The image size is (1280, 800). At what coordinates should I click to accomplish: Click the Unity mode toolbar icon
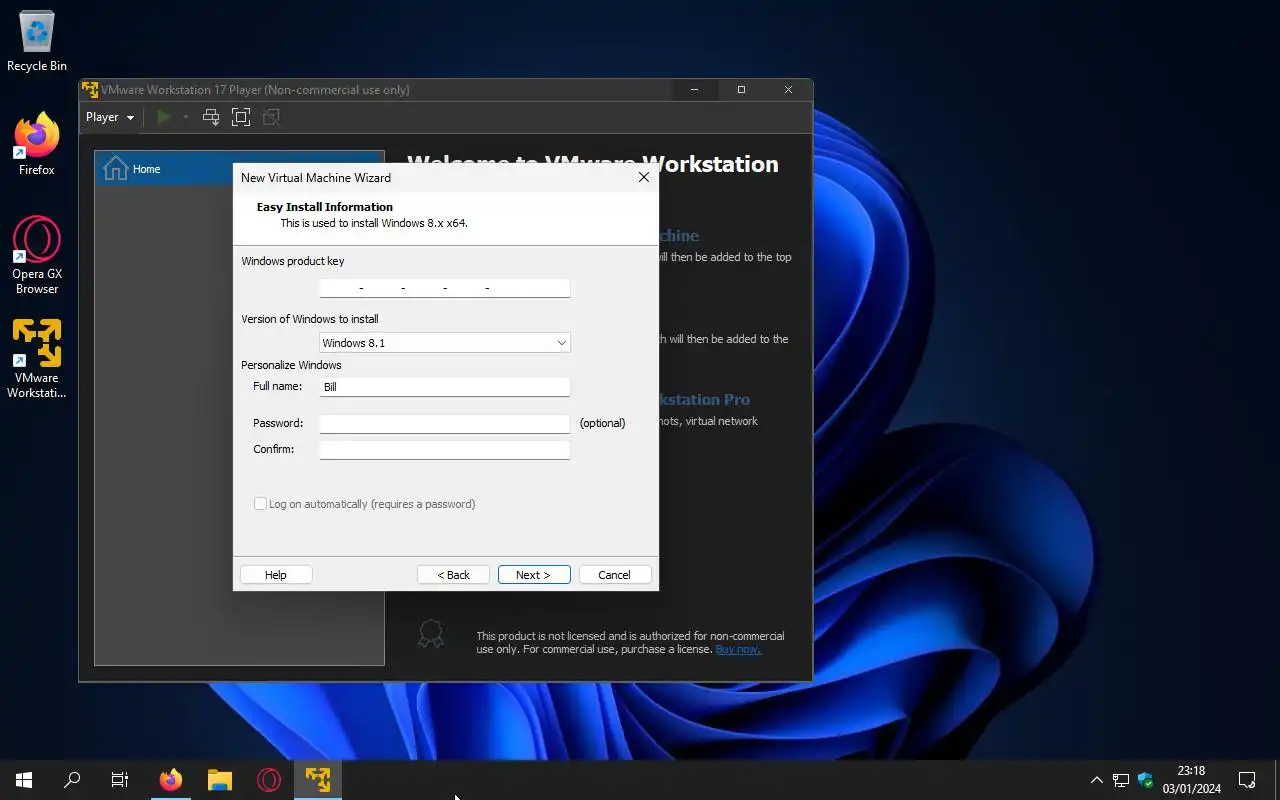(x=271, y=117)
